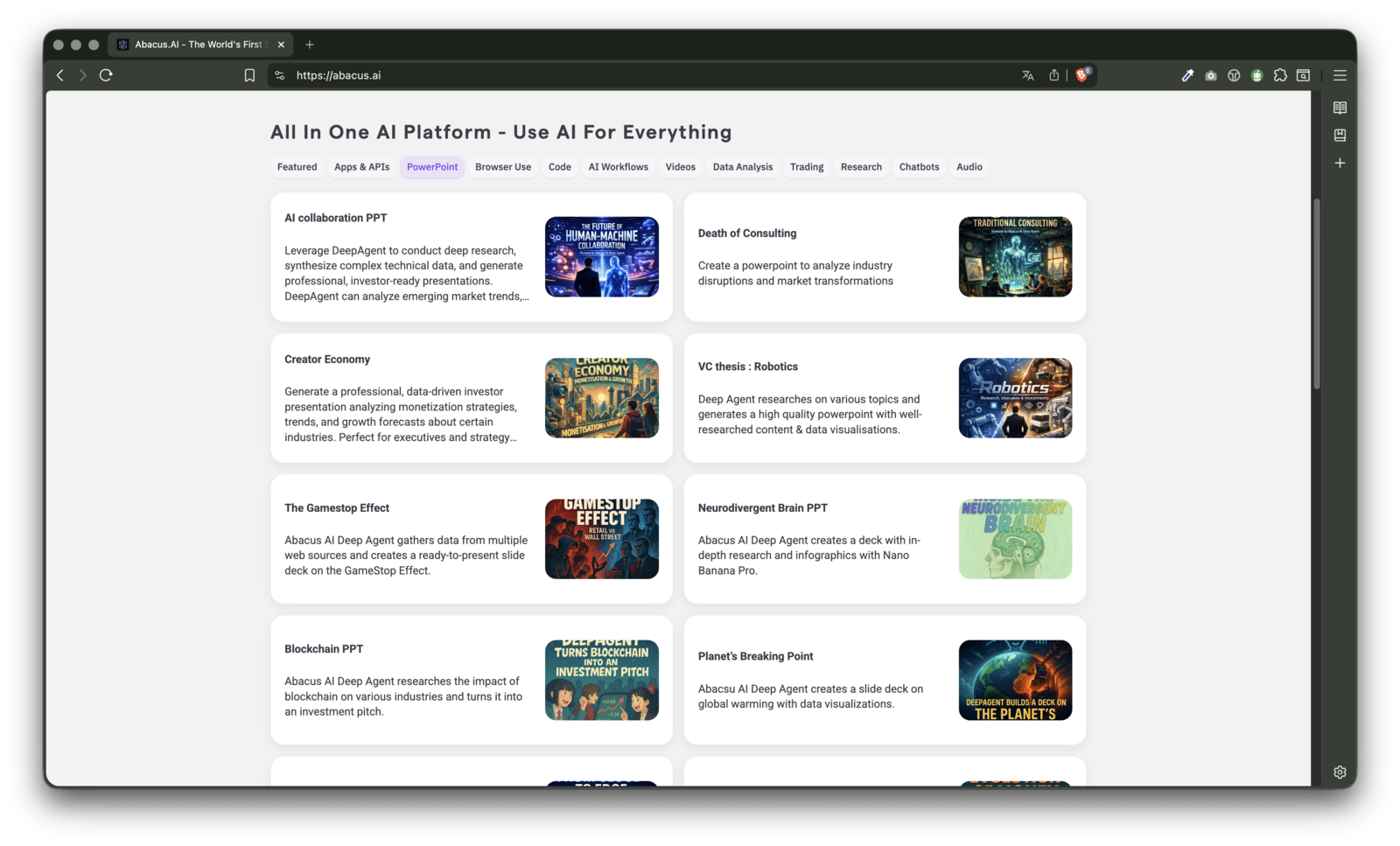1400x846 pixels.
Task: Open the puzzle-piece extensions menu
Action: click(1280, 75)
